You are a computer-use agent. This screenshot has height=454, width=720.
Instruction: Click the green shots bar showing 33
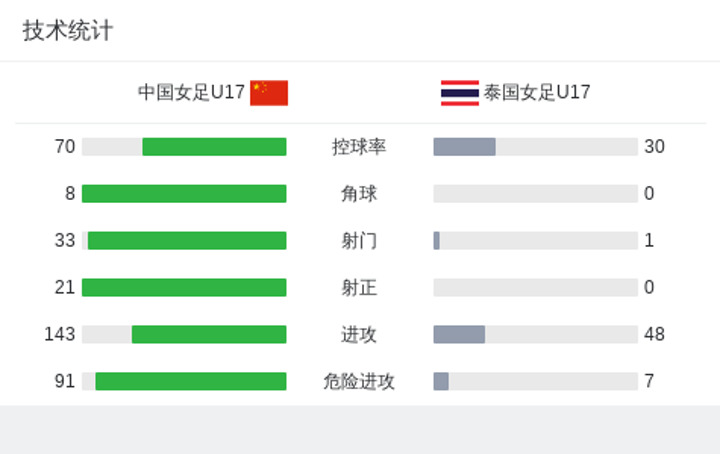coord(187,241)
